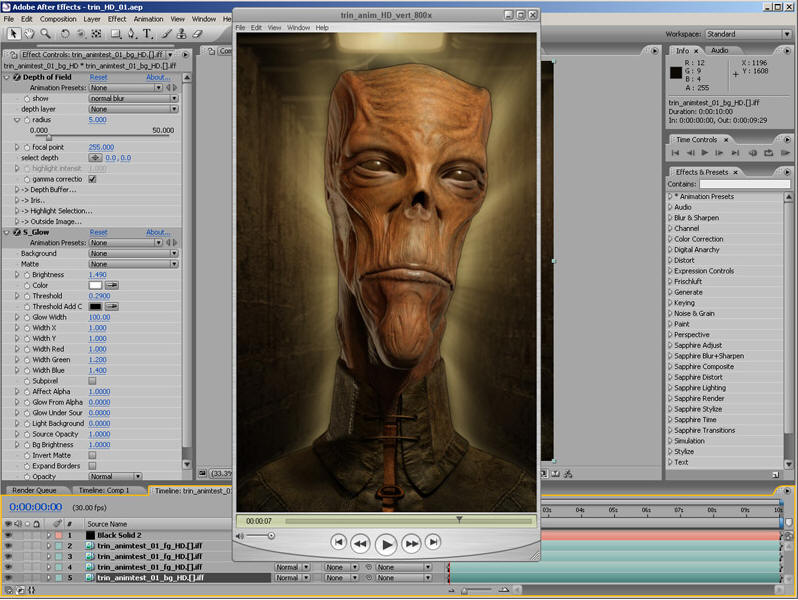The image size is (798, 600).
Task: Reset the Depth of Field effect
Action: (x=98, y=77)
